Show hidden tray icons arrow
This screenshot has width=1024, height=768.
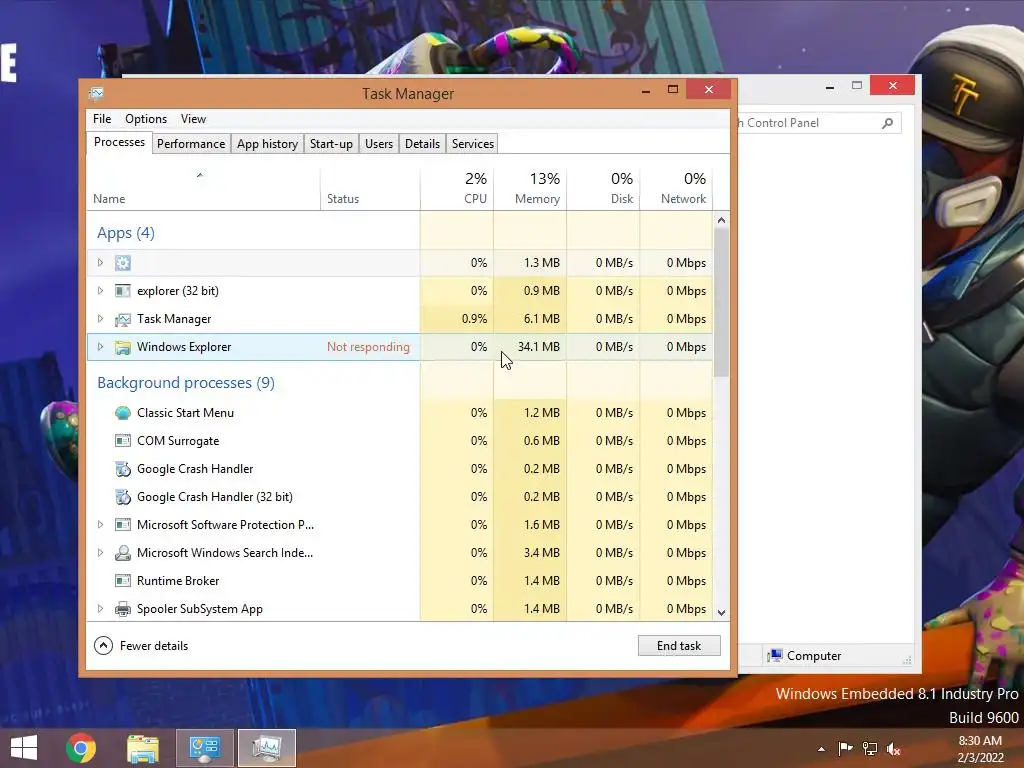click(x=822, y=749)
